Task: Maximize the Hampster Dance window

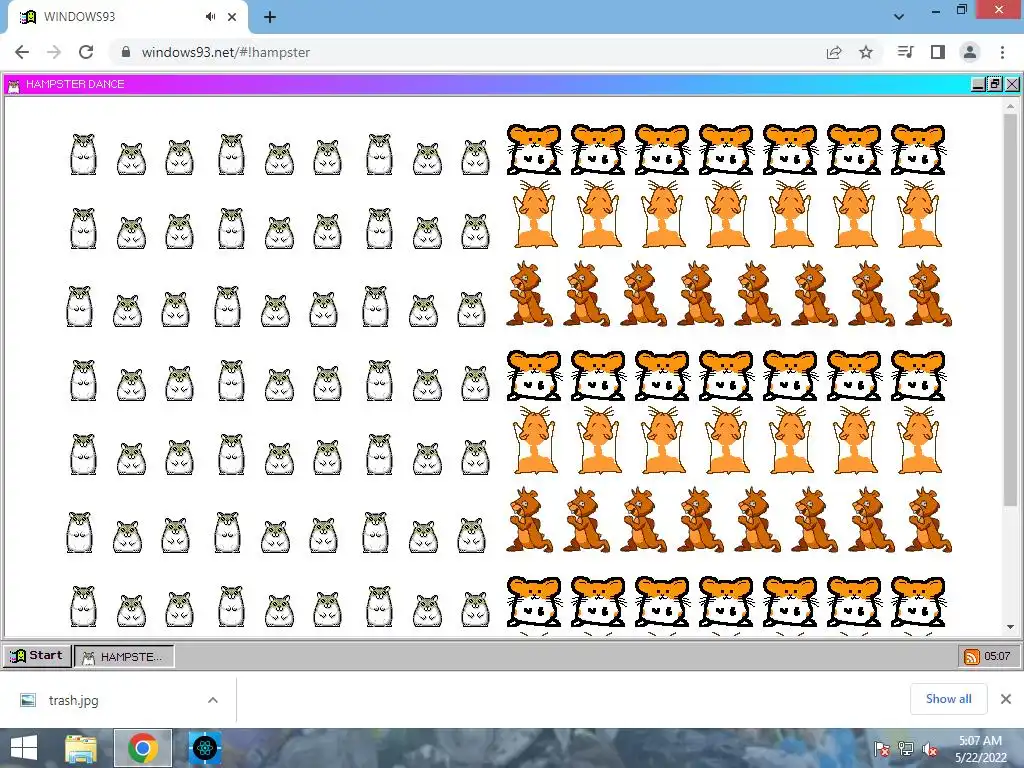Action: 995,84
